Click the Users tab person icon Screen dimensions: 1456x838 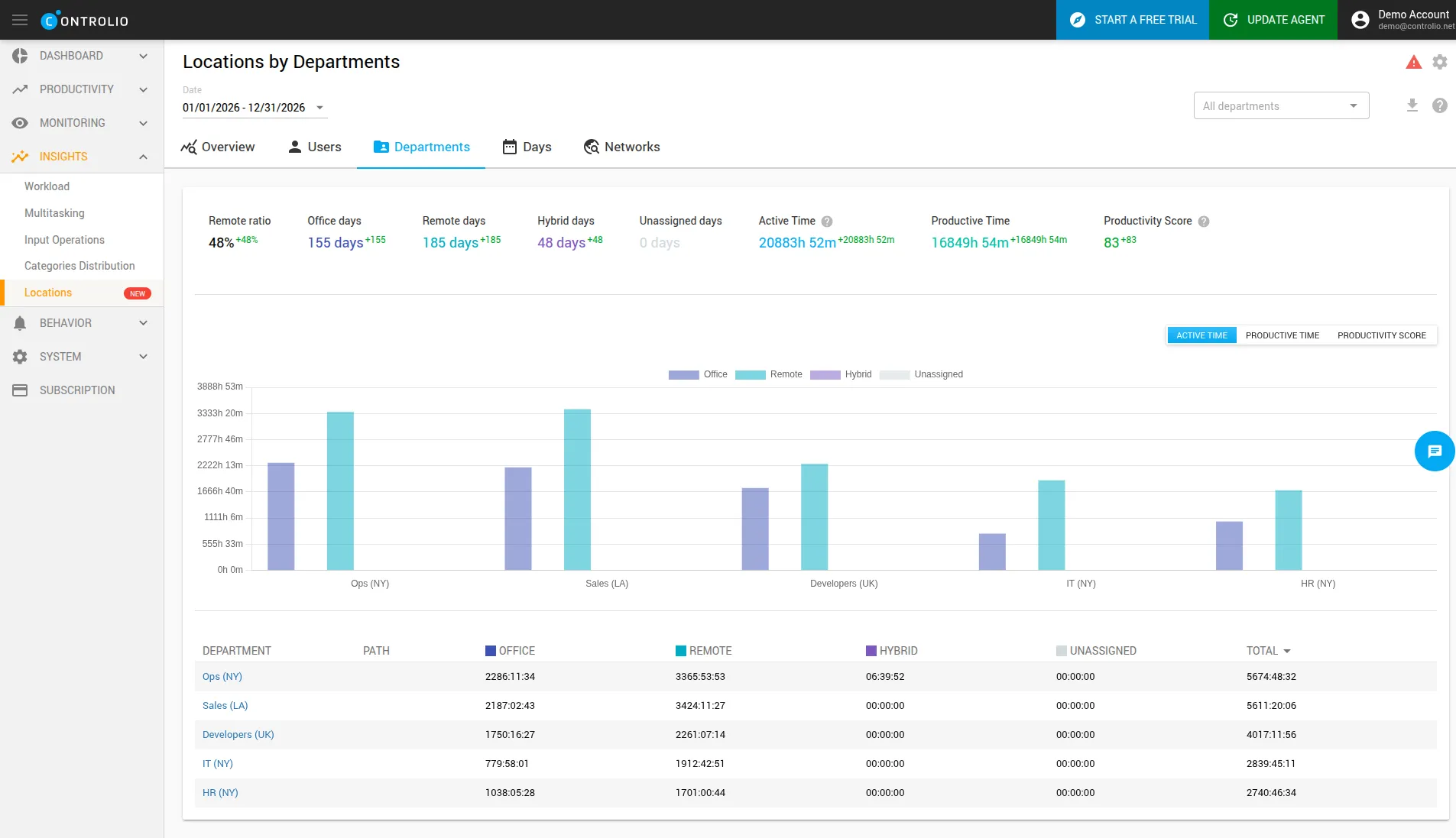pos(295,147)
